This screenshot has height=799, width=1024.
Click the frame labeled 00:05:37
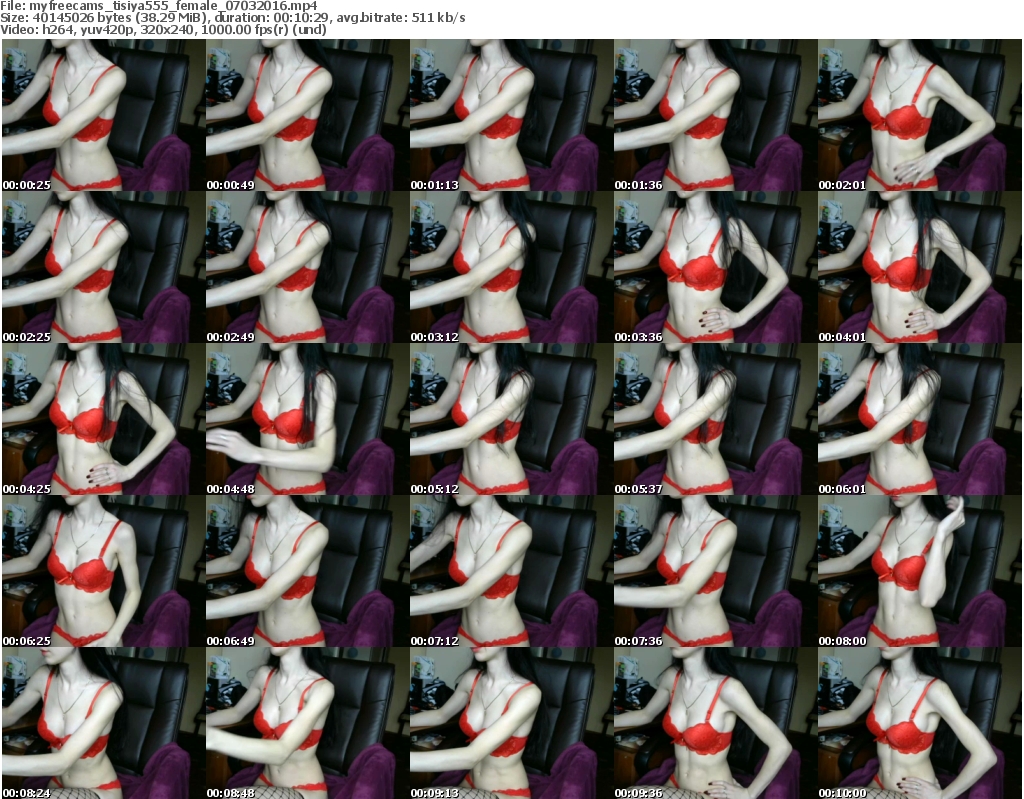click(715, 419)
